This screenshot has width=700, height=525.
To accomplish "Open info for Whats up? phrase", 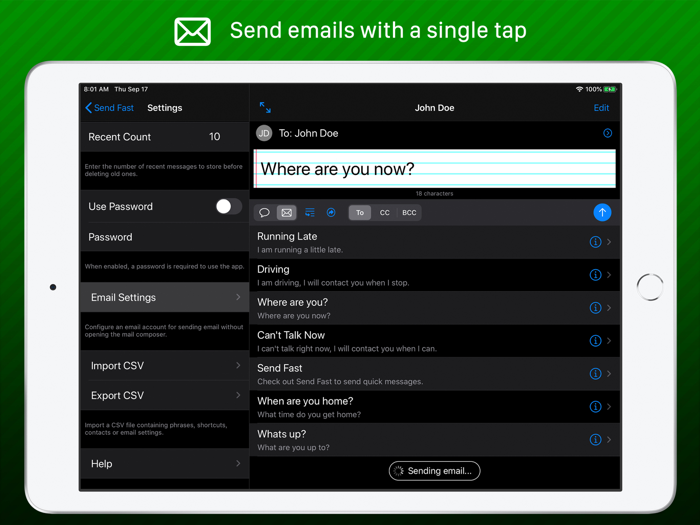I will (596, 440).
